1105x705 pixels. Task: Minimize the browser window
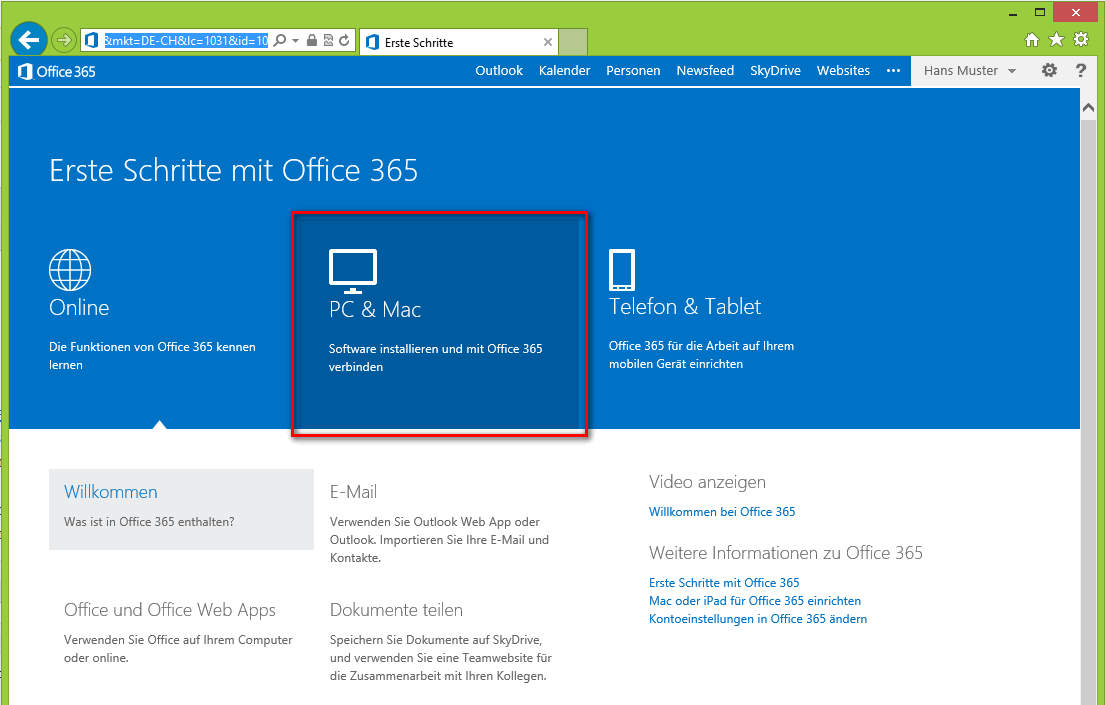(1013, 13)
